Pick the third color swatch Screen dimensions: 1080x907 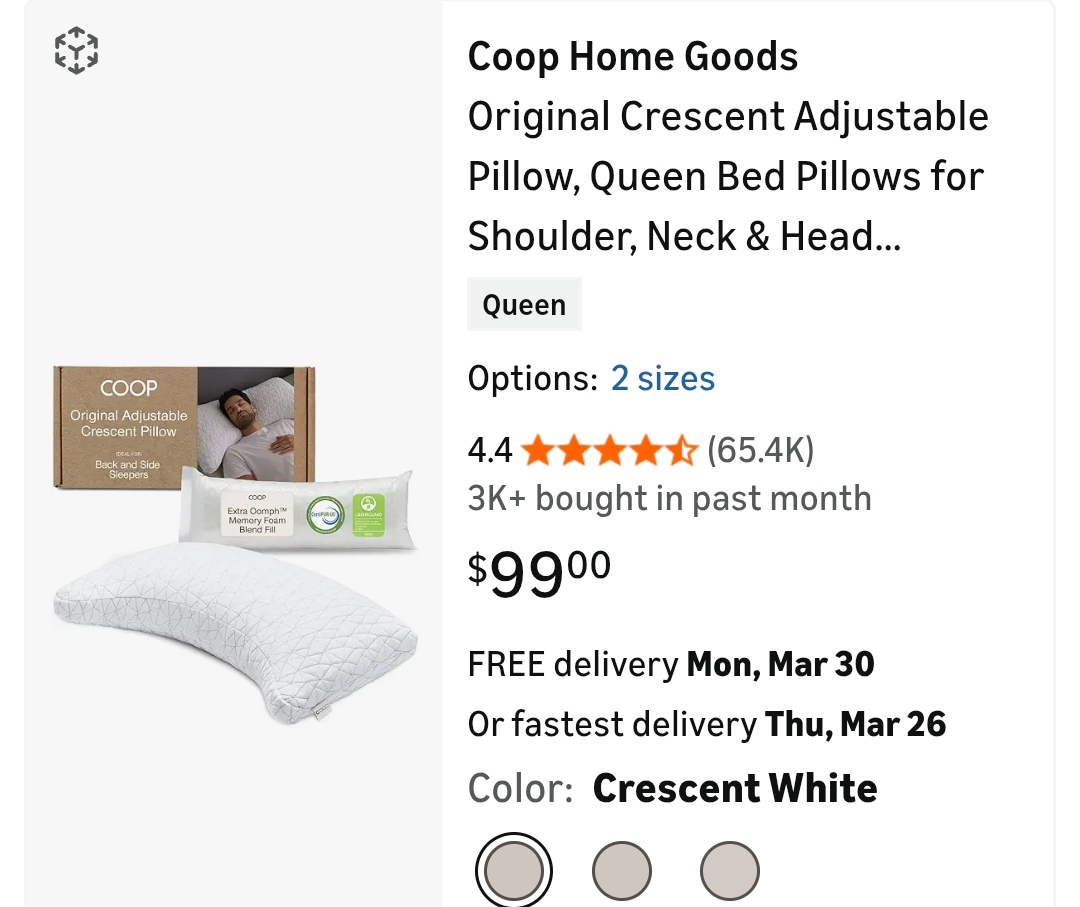729,870
